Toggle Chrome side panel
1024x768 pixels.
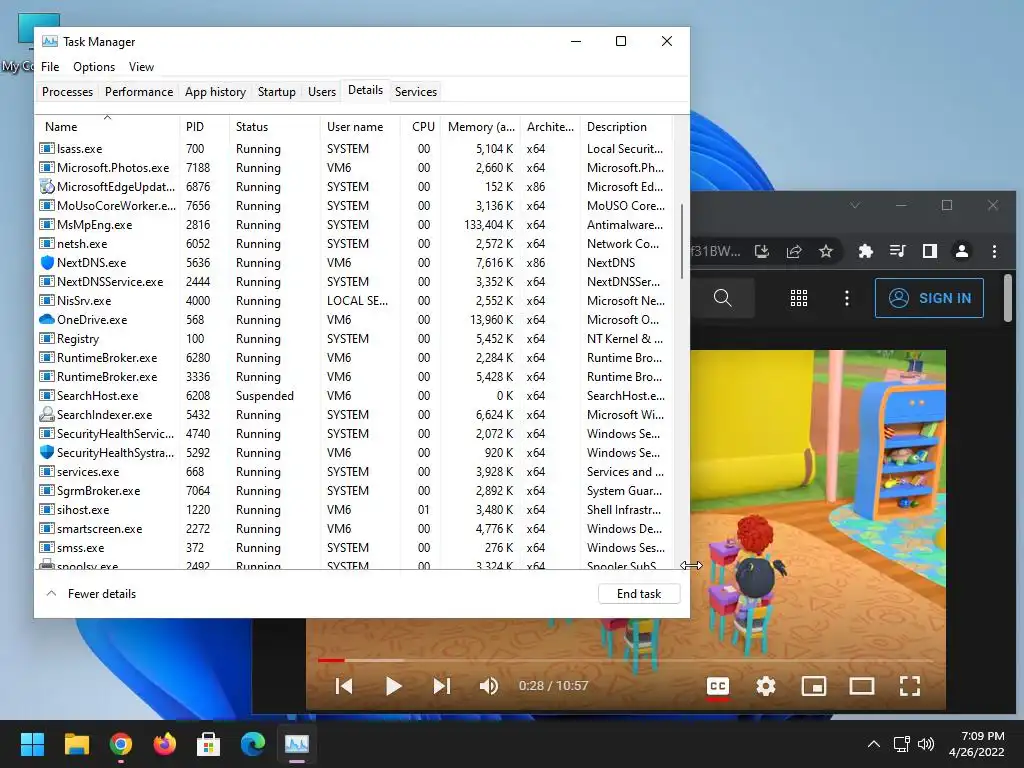point(929,251)
